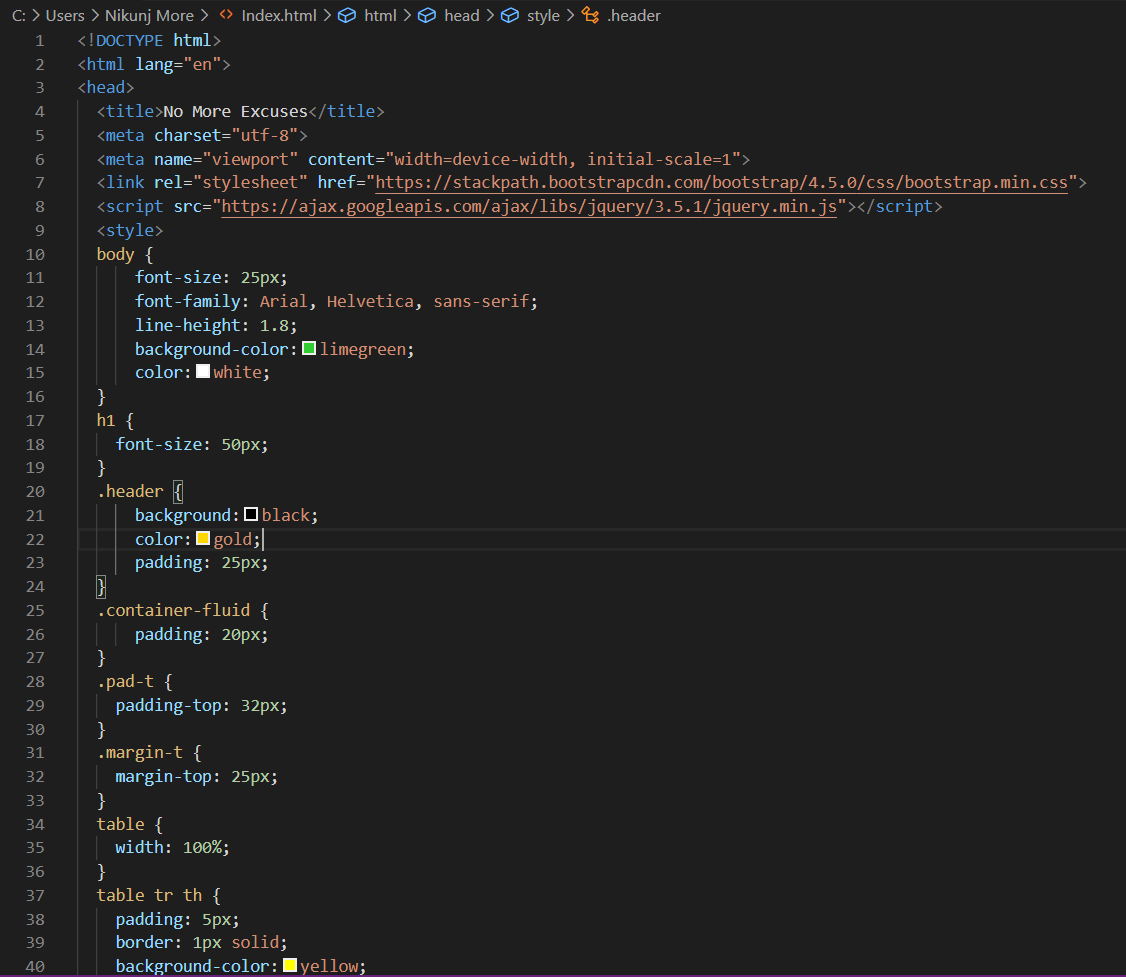Select the Users breadcrumb segment
1126x977 pixels.
pyautogui.click(x=65, y=15)
